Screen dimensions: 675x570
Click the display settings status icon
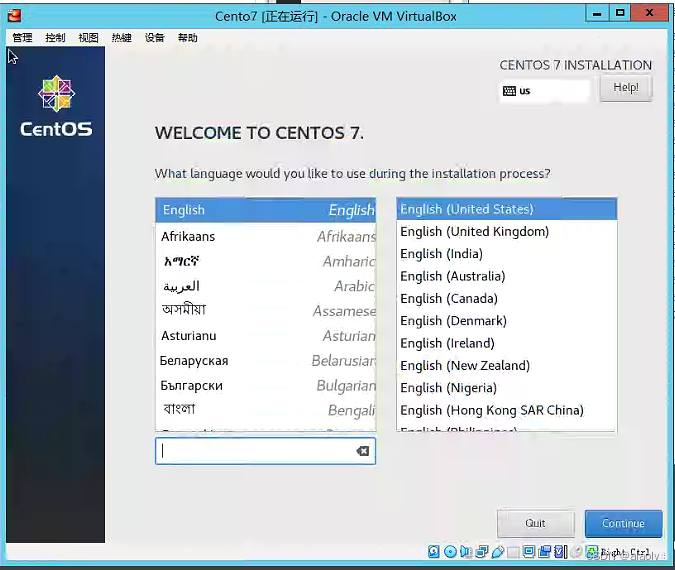pyautogui.click(x=529, y=551)
